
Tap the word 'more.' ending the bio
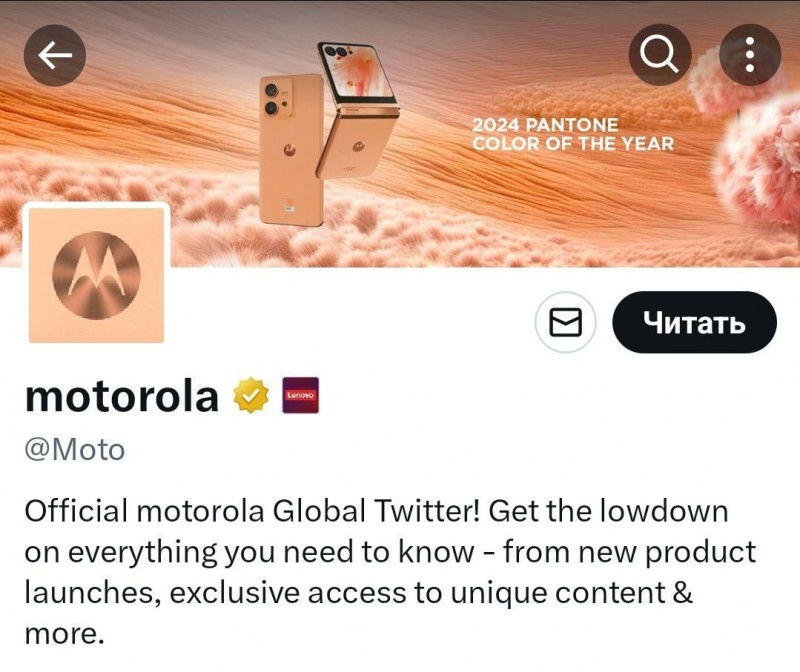tap(64, 634)
